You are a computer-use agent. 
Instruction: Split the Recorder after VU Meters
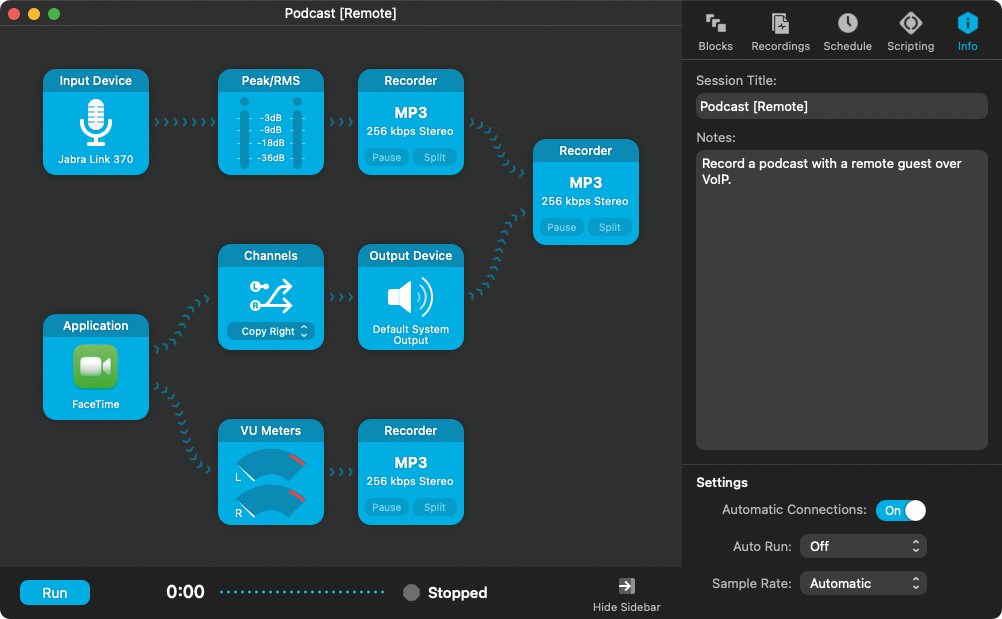point(435,507)
